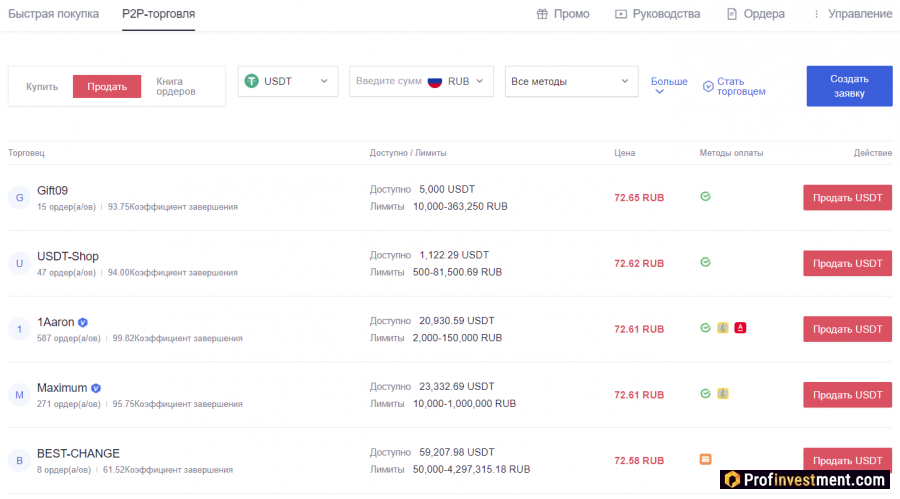Select the Продать toggle
This screenshot has height=499, width=900.
[107, 87]
